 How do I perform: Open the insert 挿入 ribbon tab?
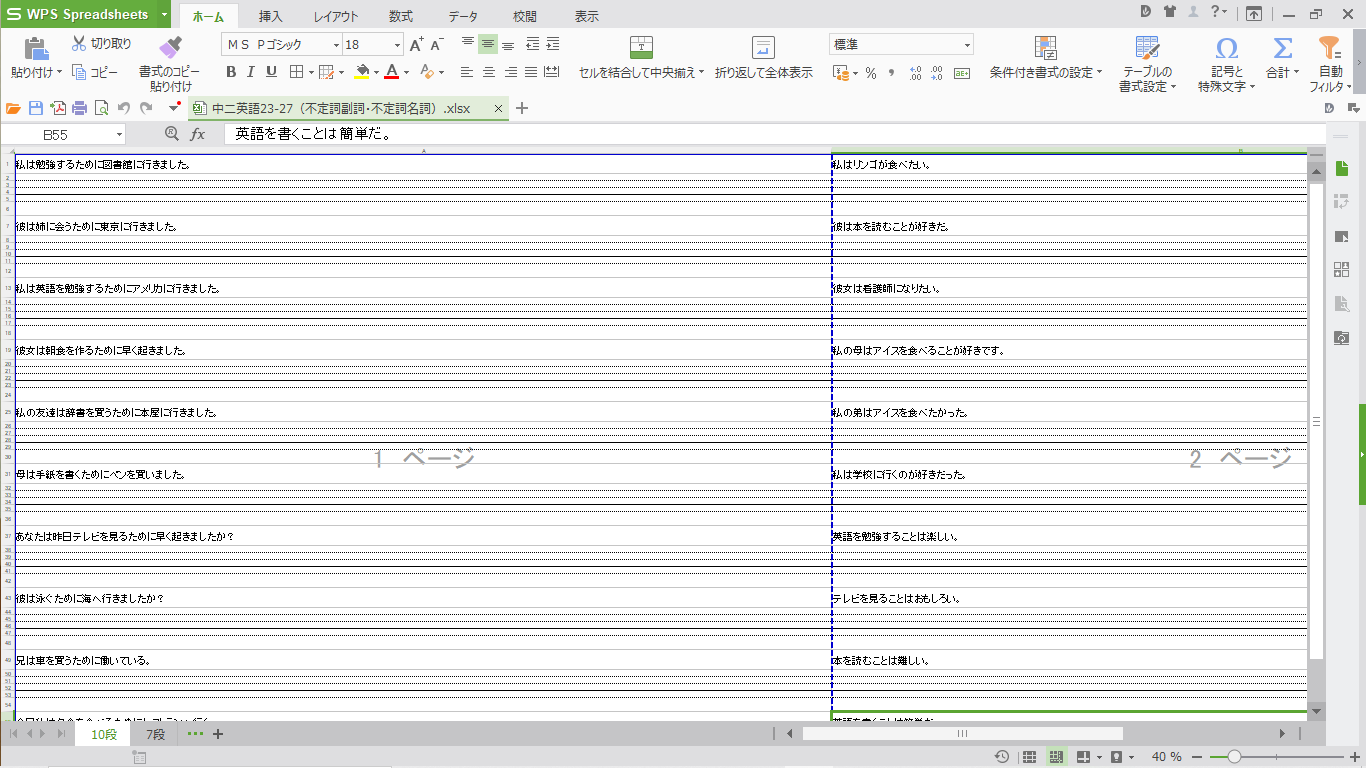click(x=271, y=17)
